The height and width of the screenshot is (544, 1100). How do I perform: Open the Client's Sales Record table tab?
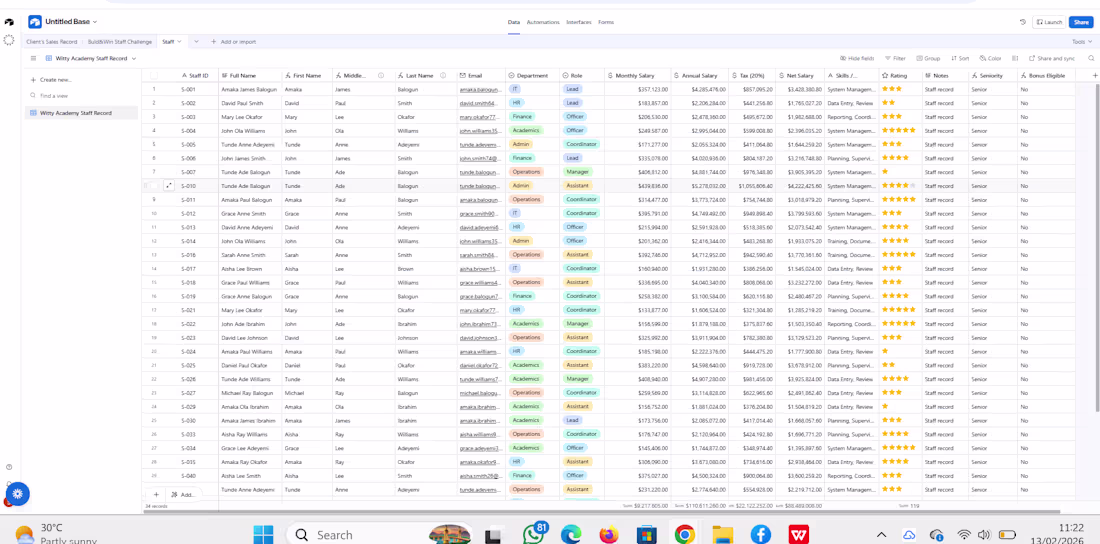point(52,42)
